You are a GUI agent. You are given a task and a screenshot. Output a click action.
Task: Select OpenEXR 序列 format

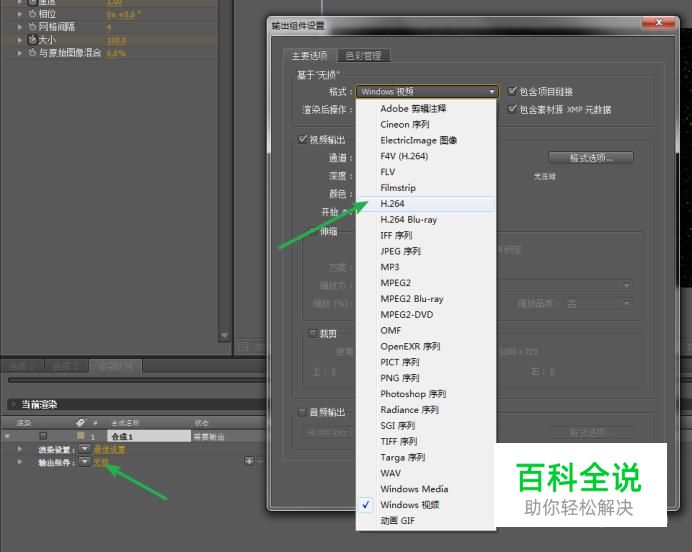pyautogui.click(x=426, y=346)
